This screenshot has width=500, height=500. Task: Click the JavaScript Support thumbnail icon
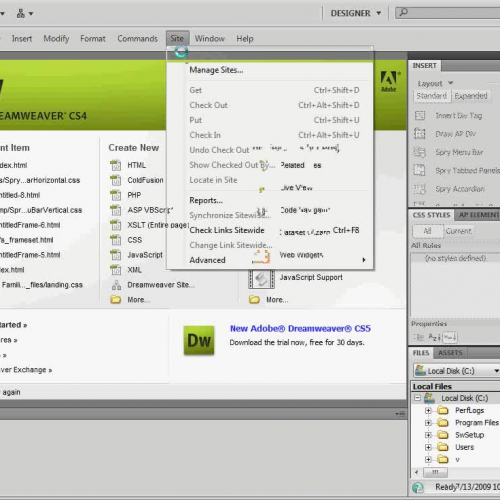click(262, 279)
